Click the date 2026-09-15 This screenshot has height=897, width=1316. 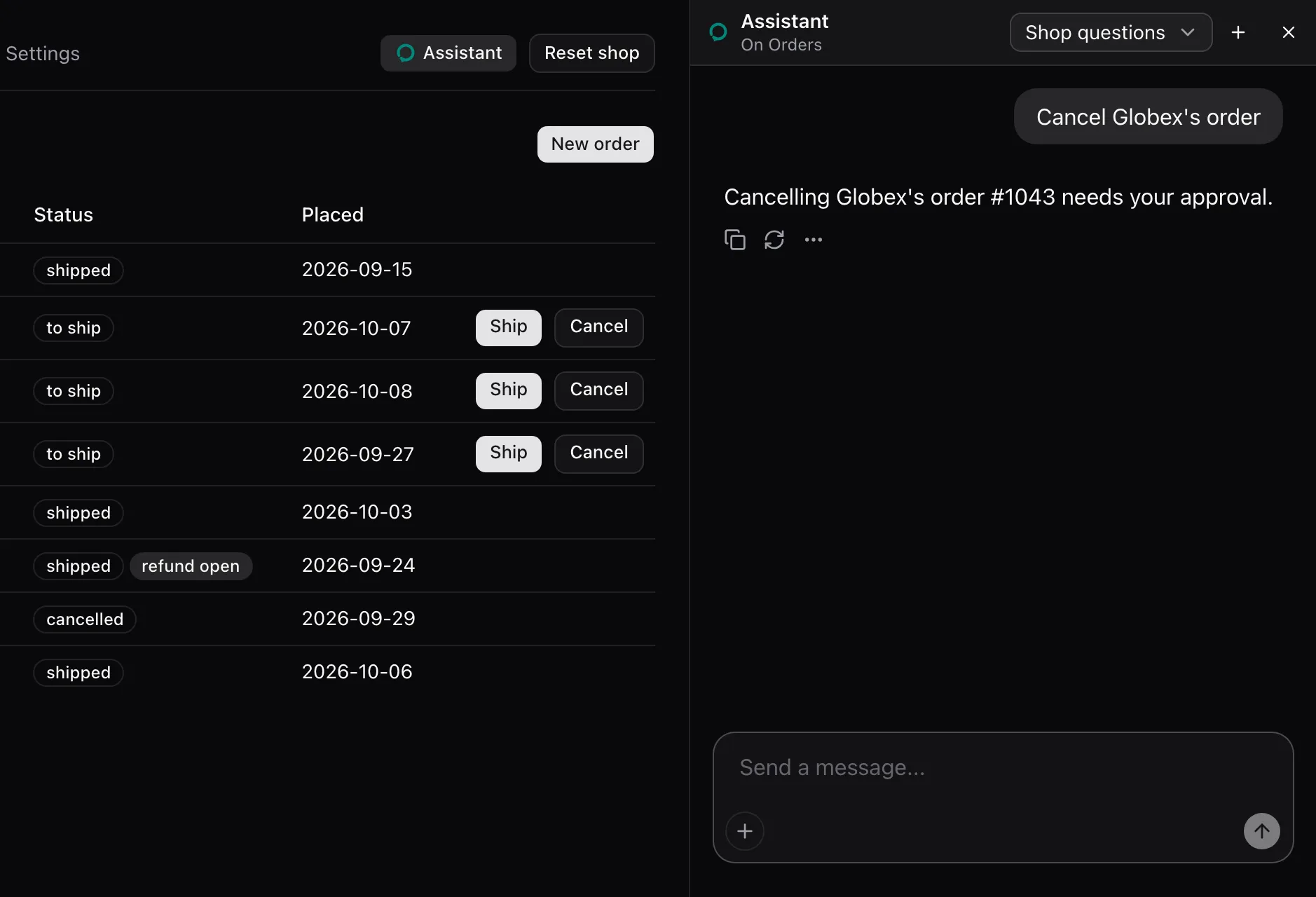(x=357, y=270)
